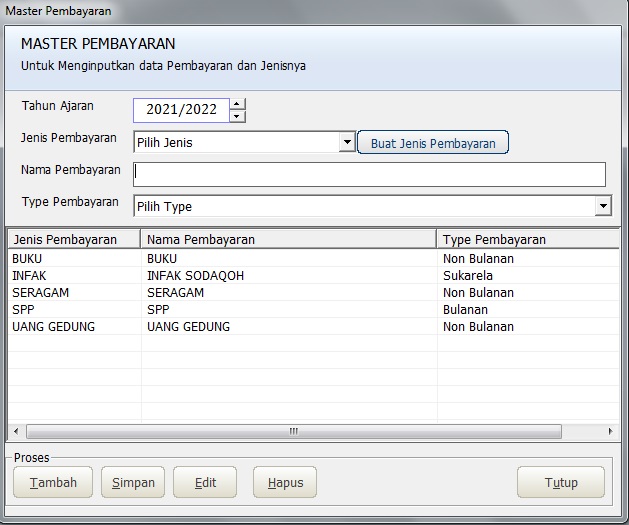Screen dimensions: 629x525
Task: Click the Sukarela type cell
Action: tap(468, 276)
